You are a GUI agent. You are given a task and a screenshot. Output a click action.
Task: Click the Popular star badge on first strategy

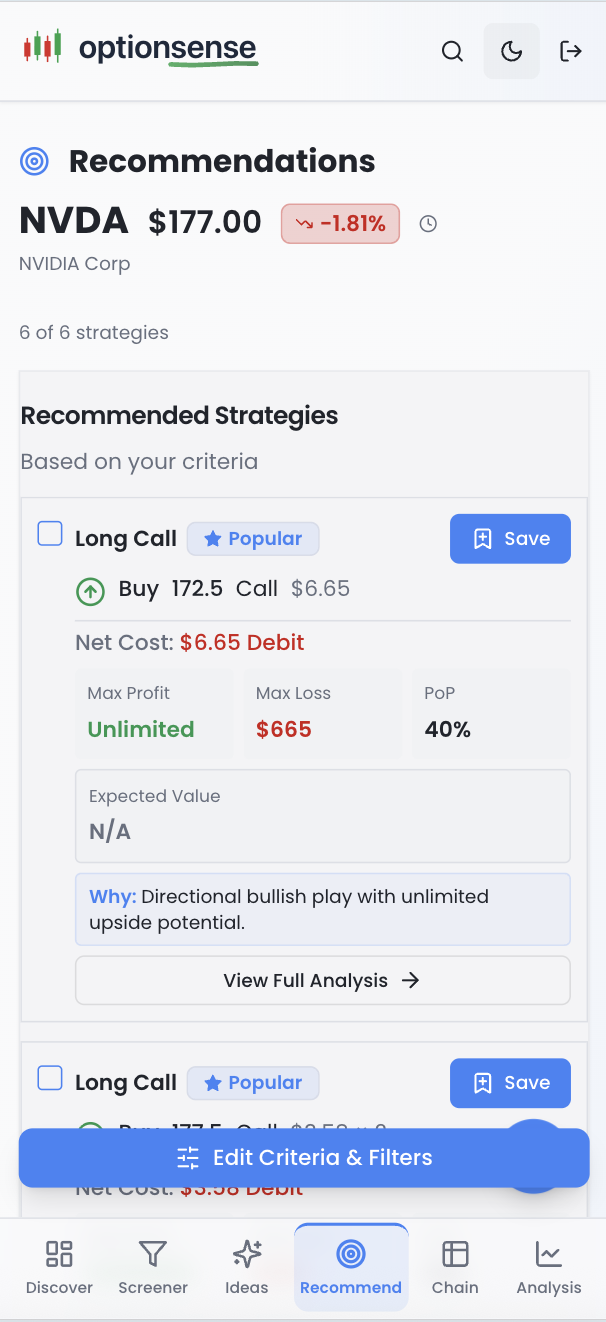253,539
